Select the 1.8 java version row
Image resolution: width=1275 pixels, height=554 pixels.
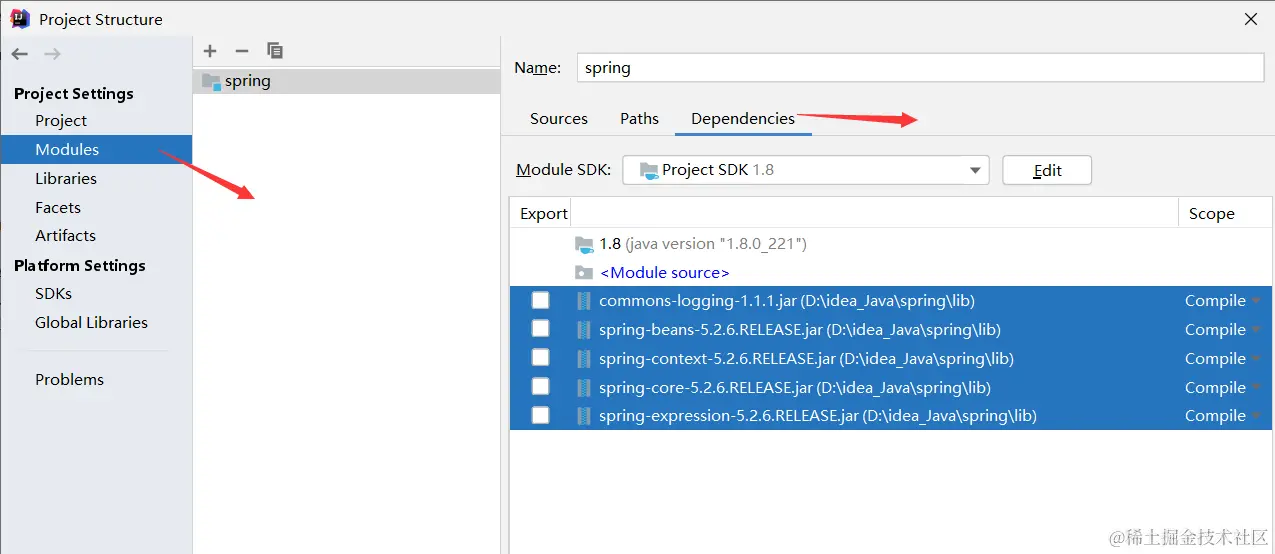coord(891,244)
